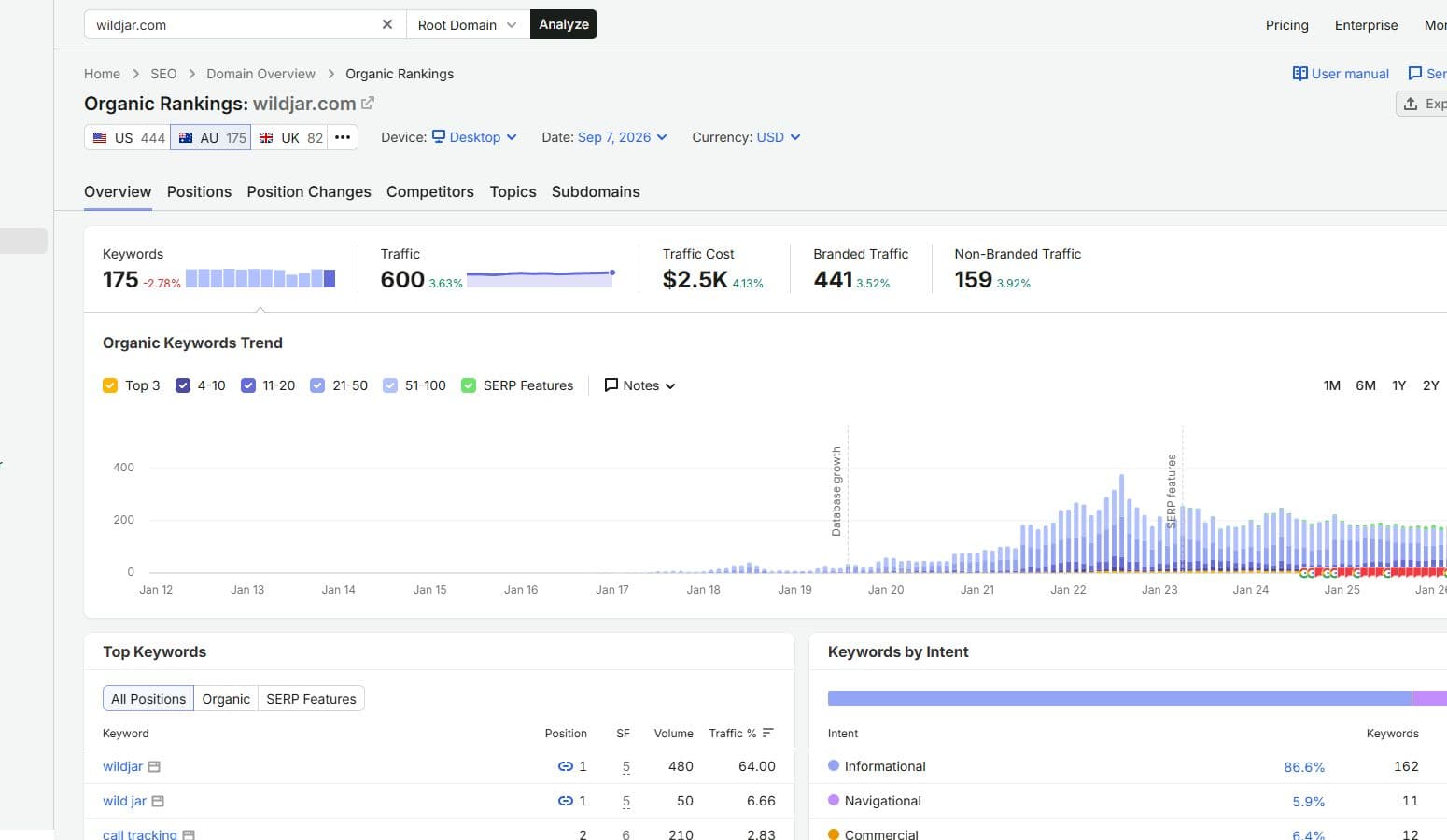The height and width of the screenshot is (840, 1447).
Task: Open external link icon beside wildjar.com title
Action: click(368, 104)
